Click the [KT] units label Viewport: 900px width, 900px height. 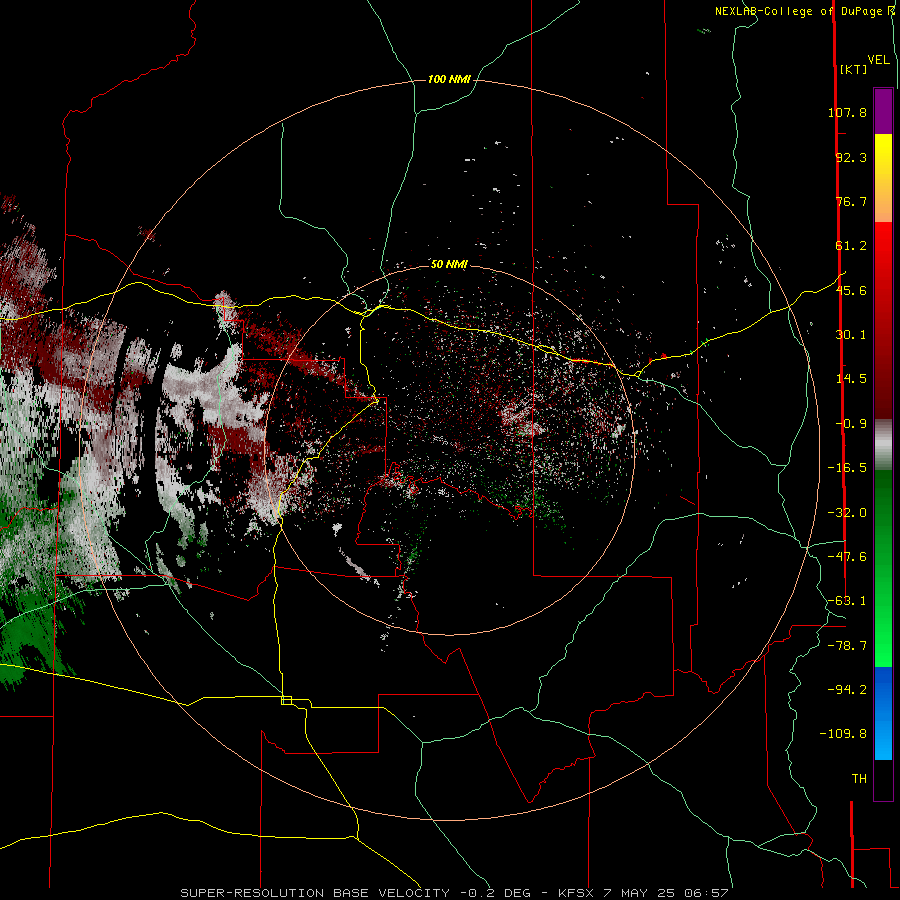coord(853,69)
